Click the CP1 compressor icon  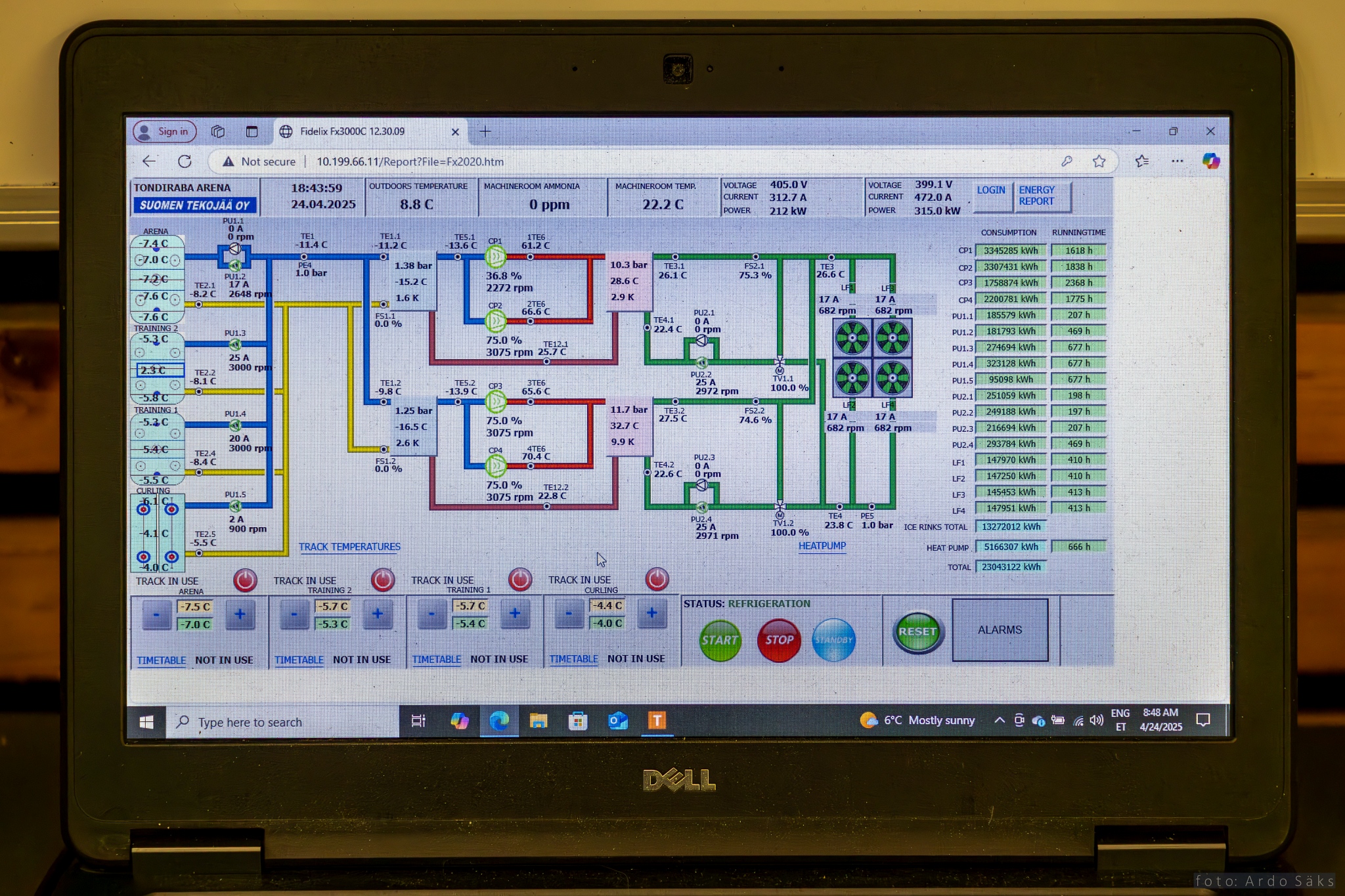click(496, 257)
